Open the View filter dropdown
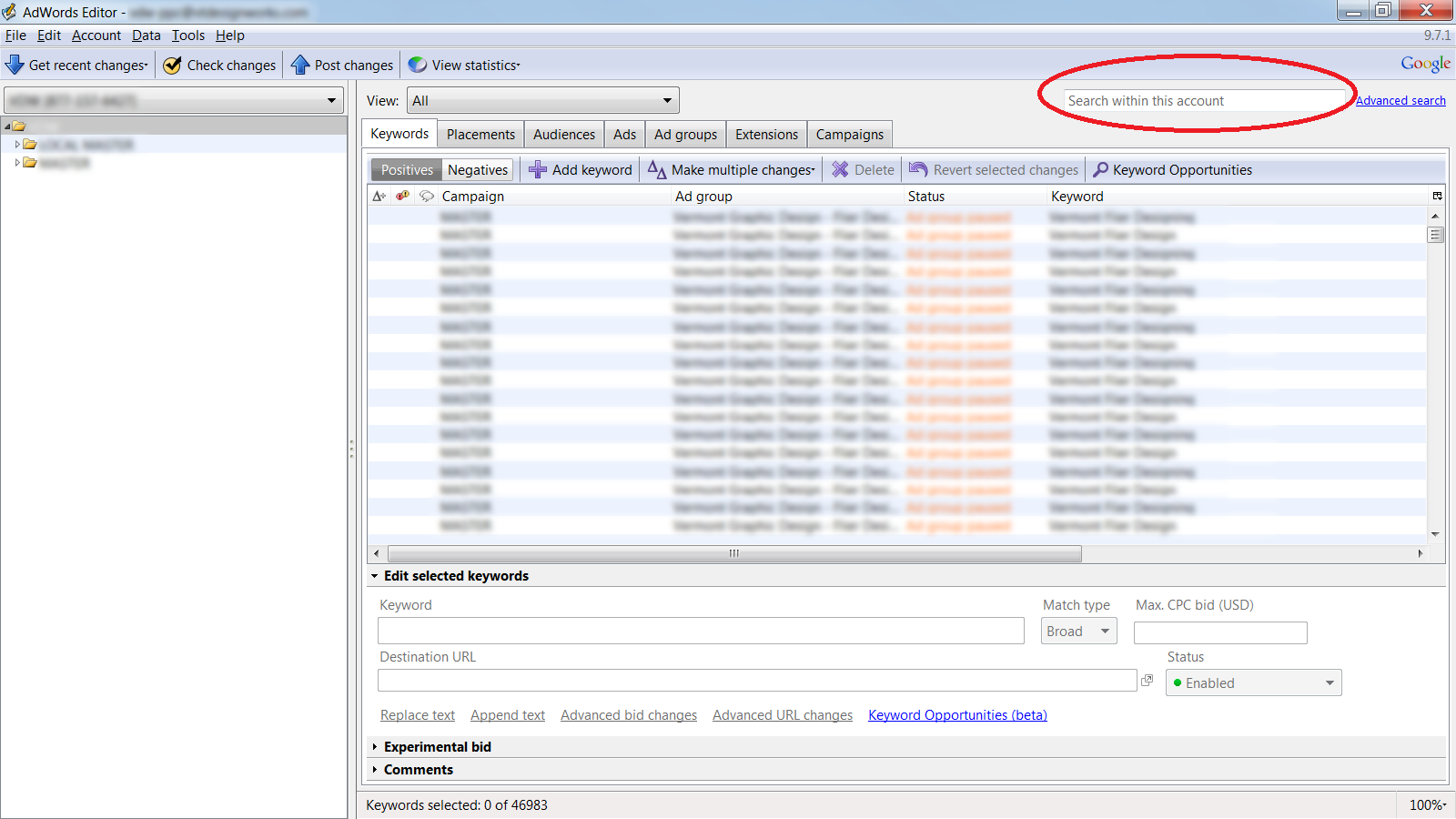Screen dimensions: 1456x819 pyautogui.click(x=543, y=100)
